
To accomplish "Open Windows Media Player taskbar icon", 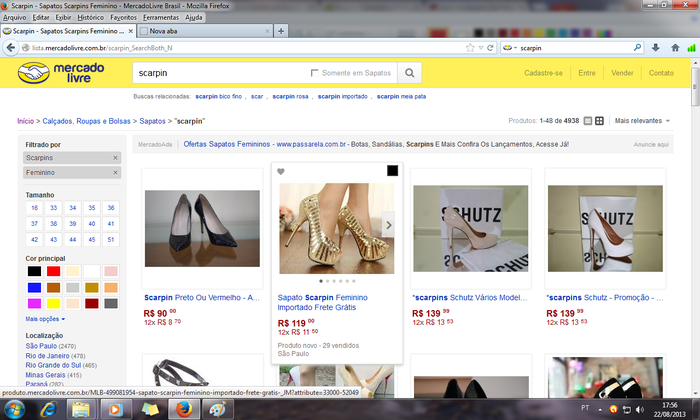I will (x=115, y=409).
